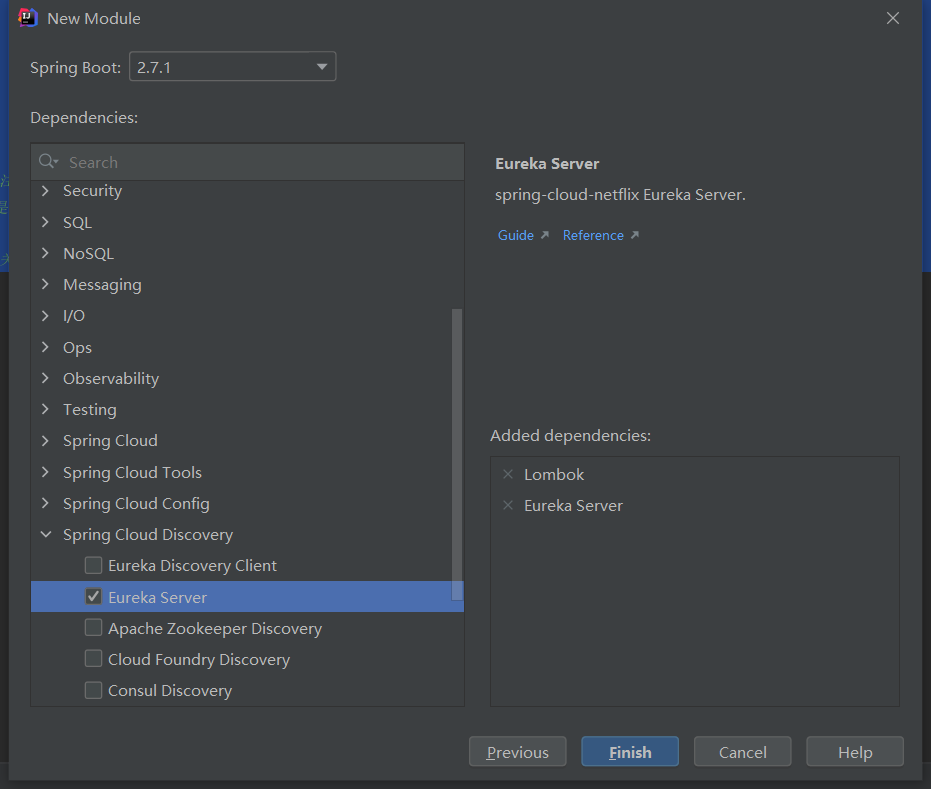Enable Eureka Discovery Client checkbox
The height and width of the screenshot is (789, 931).
point(93,566)
